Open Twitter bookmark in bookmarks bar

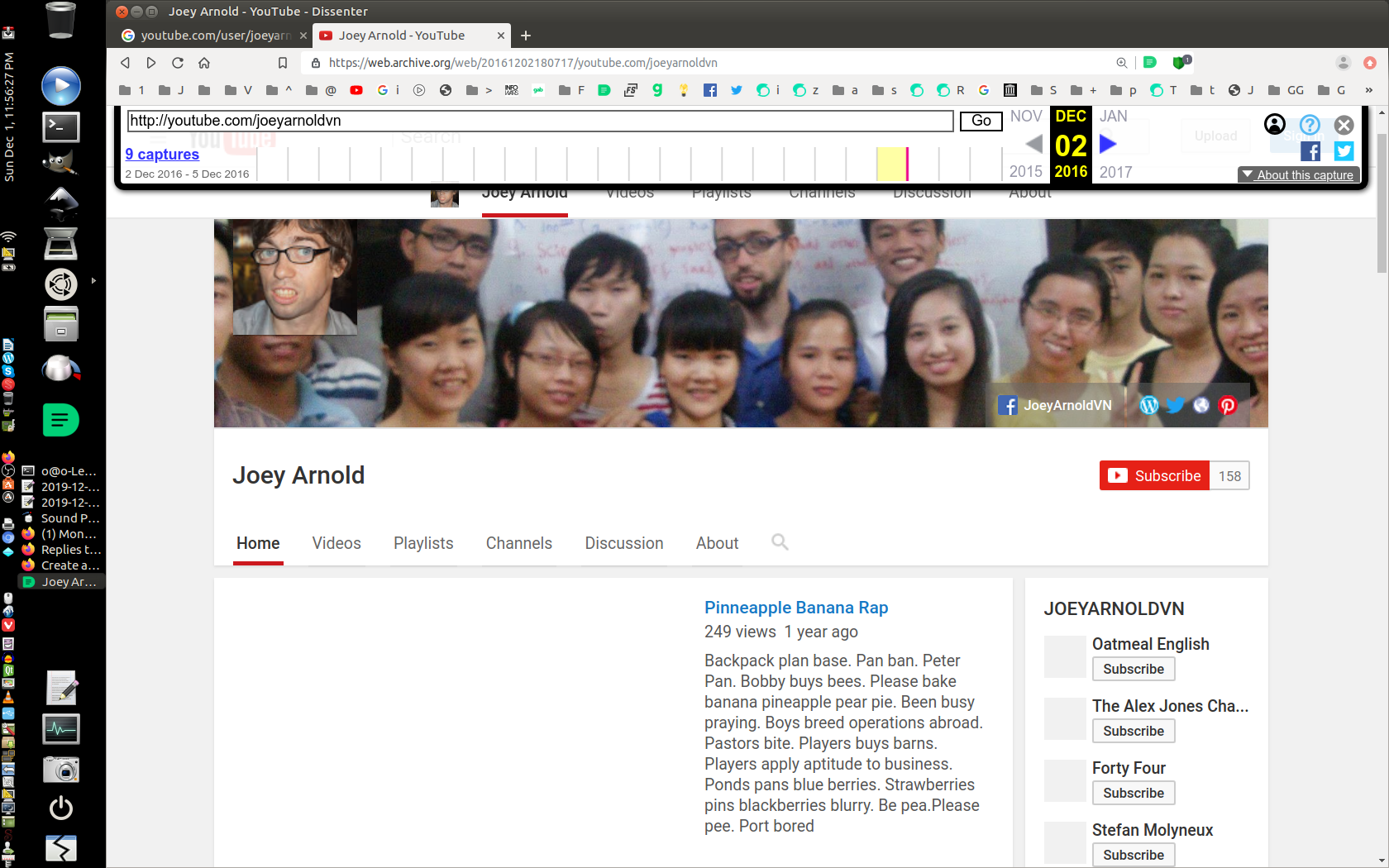click(x=737, y=90)
